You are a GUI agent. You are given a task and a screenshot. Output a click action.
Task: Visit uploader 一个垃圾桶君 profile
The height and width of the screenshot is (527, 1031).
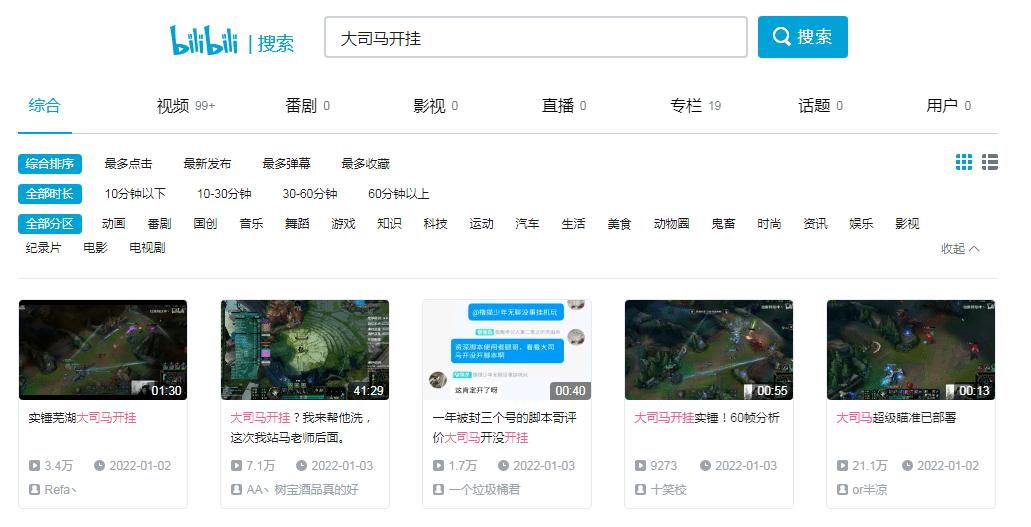[x=485, y=489]
